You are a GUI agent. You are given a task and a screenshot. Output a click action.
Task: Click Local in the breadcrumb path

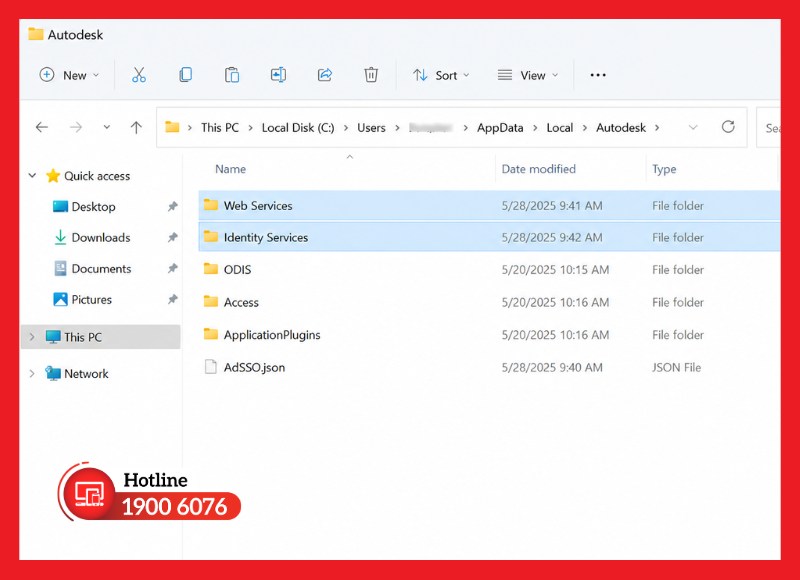560,128
